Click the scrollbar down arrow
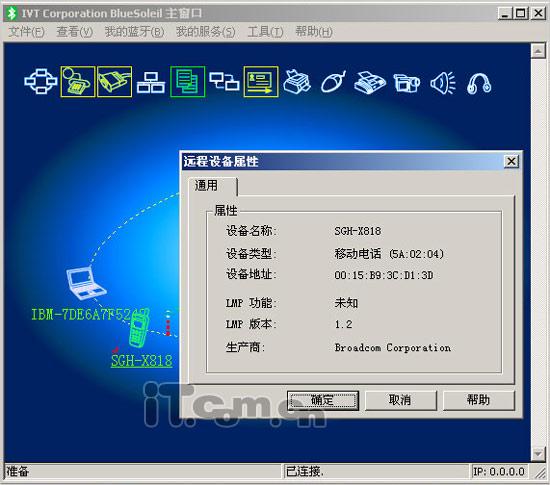Image resolution: width=550 pixels, height=485 pixels. click(x=538, y=454)
